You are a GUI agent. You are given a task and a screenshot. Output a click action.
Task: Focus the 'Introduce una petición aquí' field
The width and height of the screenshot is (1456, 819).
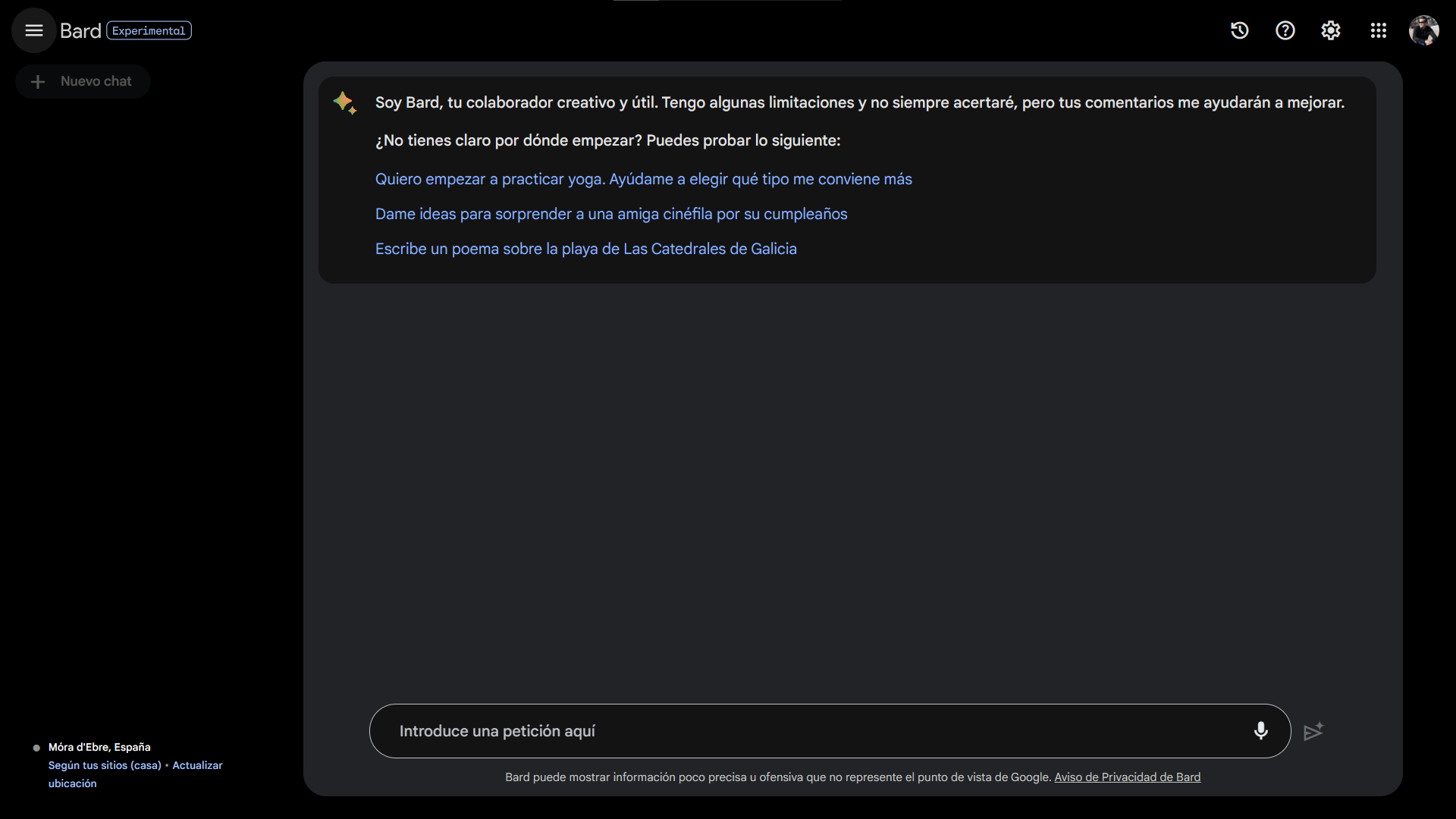830,731
